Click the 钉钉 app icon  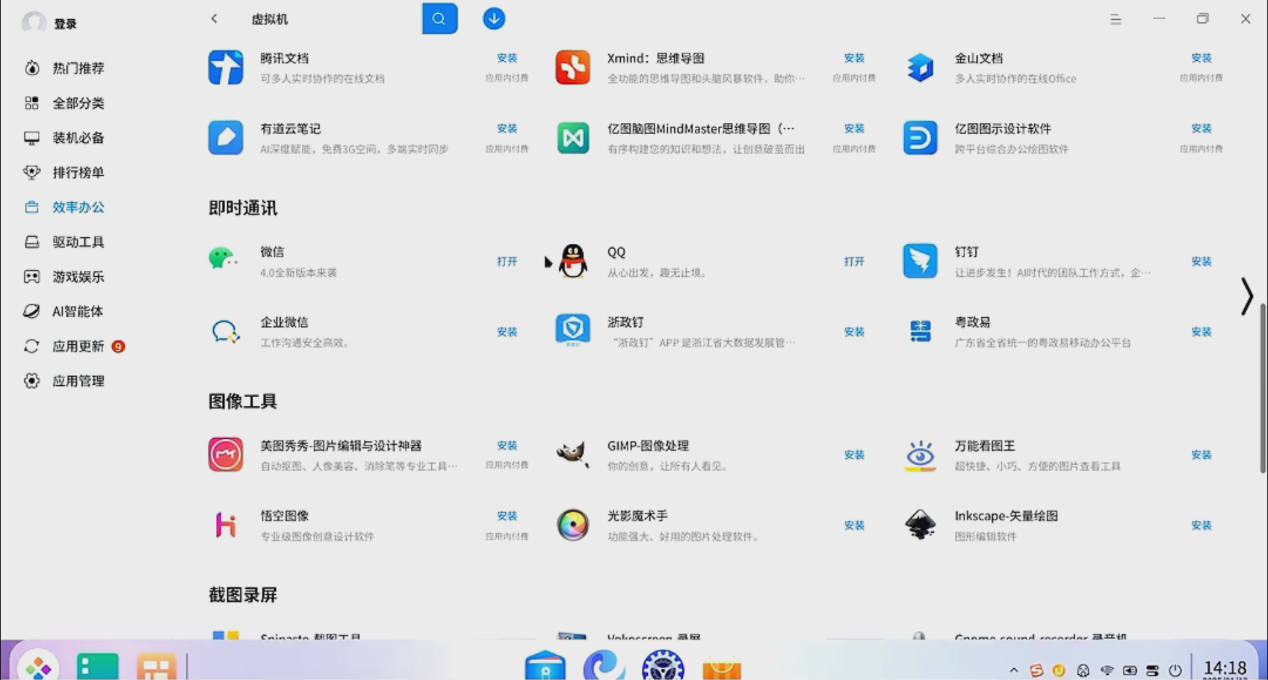(920, 261)
